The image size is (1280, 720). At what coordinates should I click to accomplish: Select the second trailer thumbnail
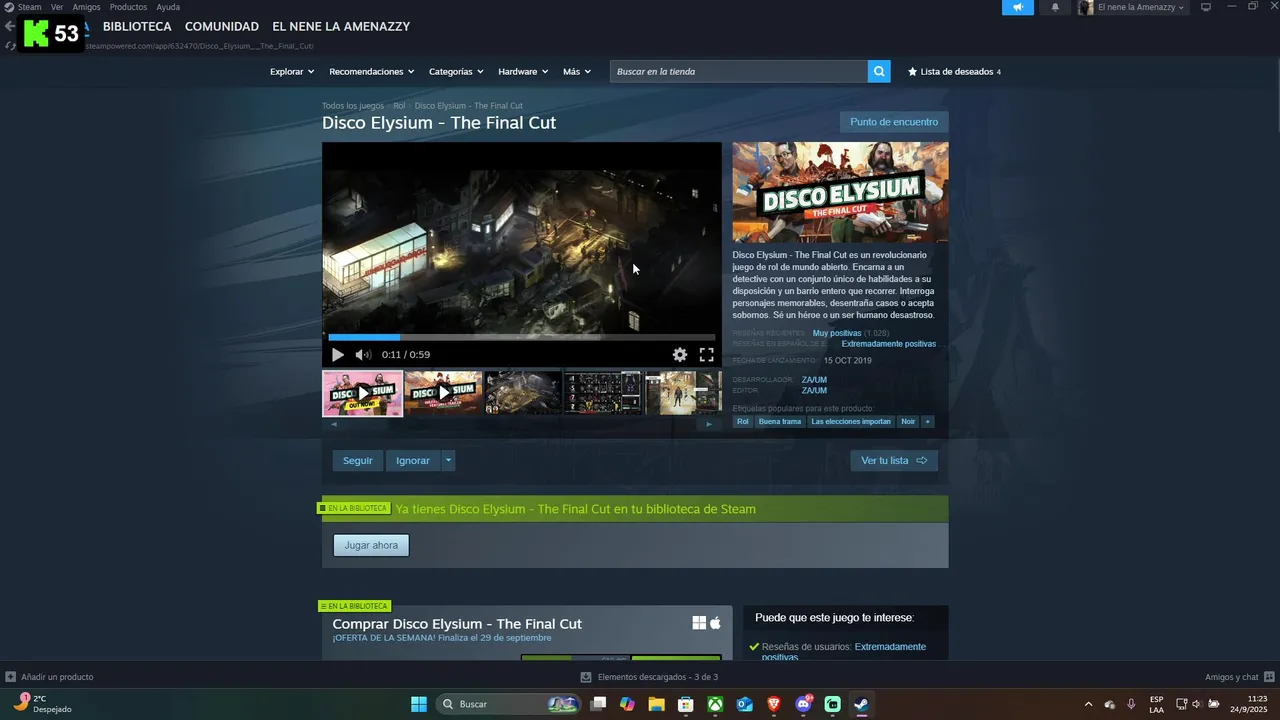coord(443,393)
